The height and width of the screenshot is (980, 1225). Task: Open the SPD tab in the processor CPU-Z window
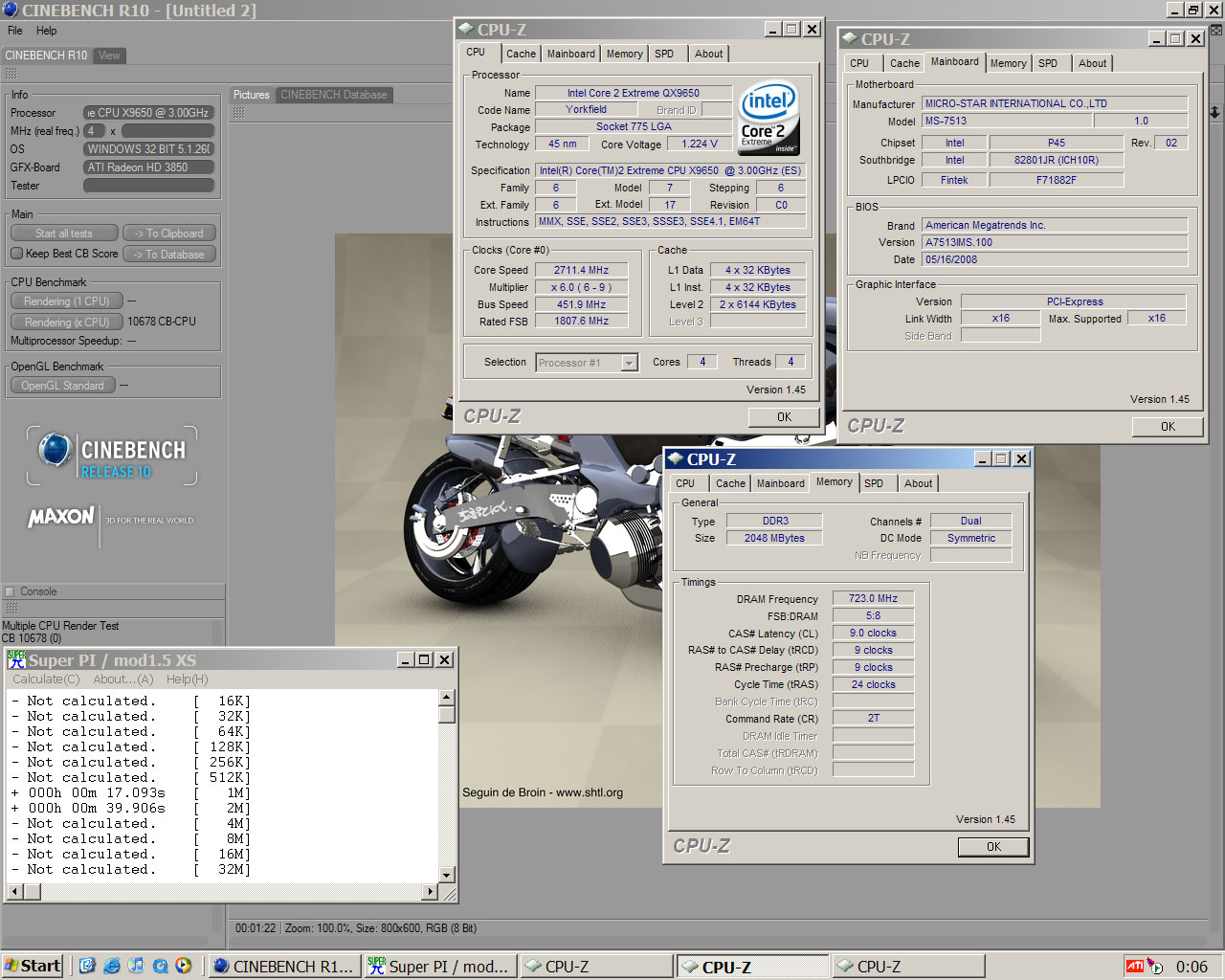pyautogui.click(x=664, y=54)
